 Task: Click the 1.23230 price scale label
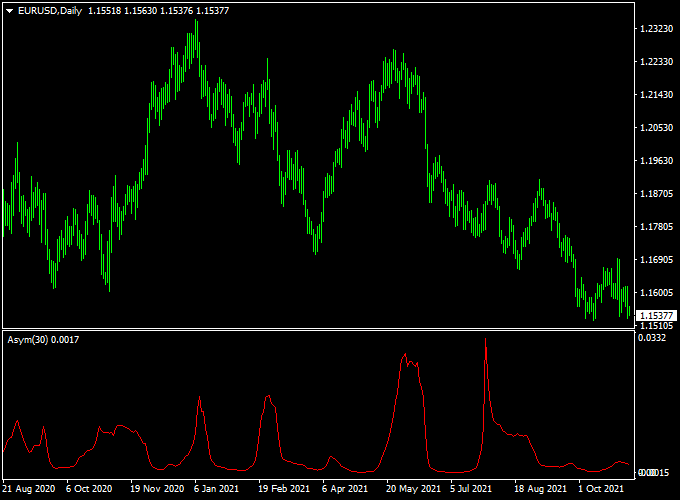(x=656, y=30)
